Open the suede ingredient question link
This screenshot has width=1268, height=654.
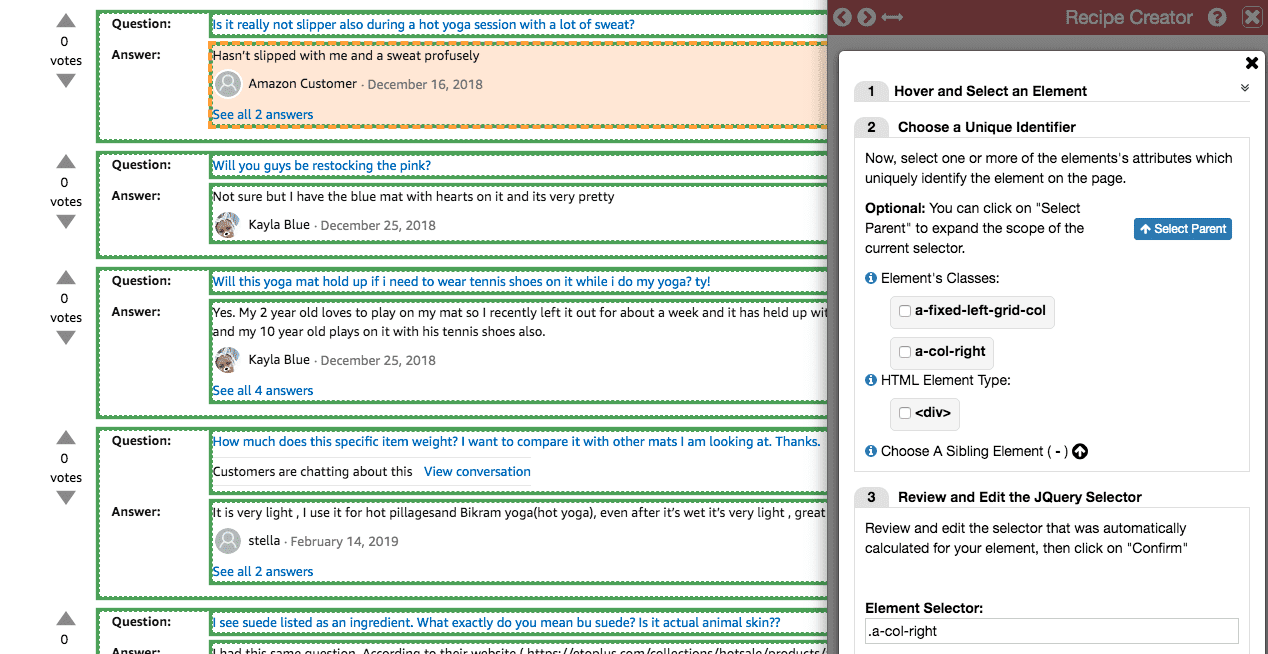click(496, 623)
